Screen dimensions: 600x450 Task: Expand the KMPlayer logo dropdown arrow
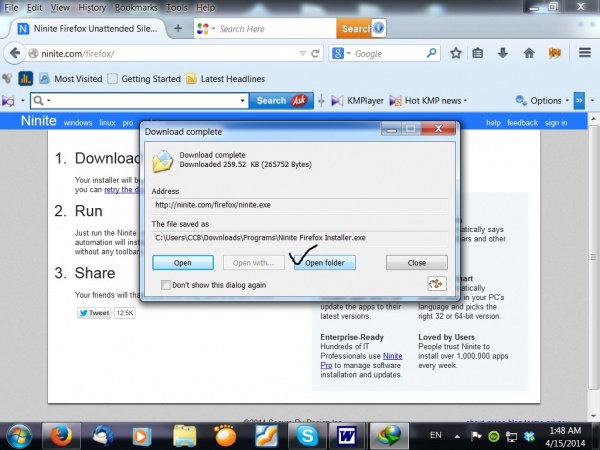[23, 101]
